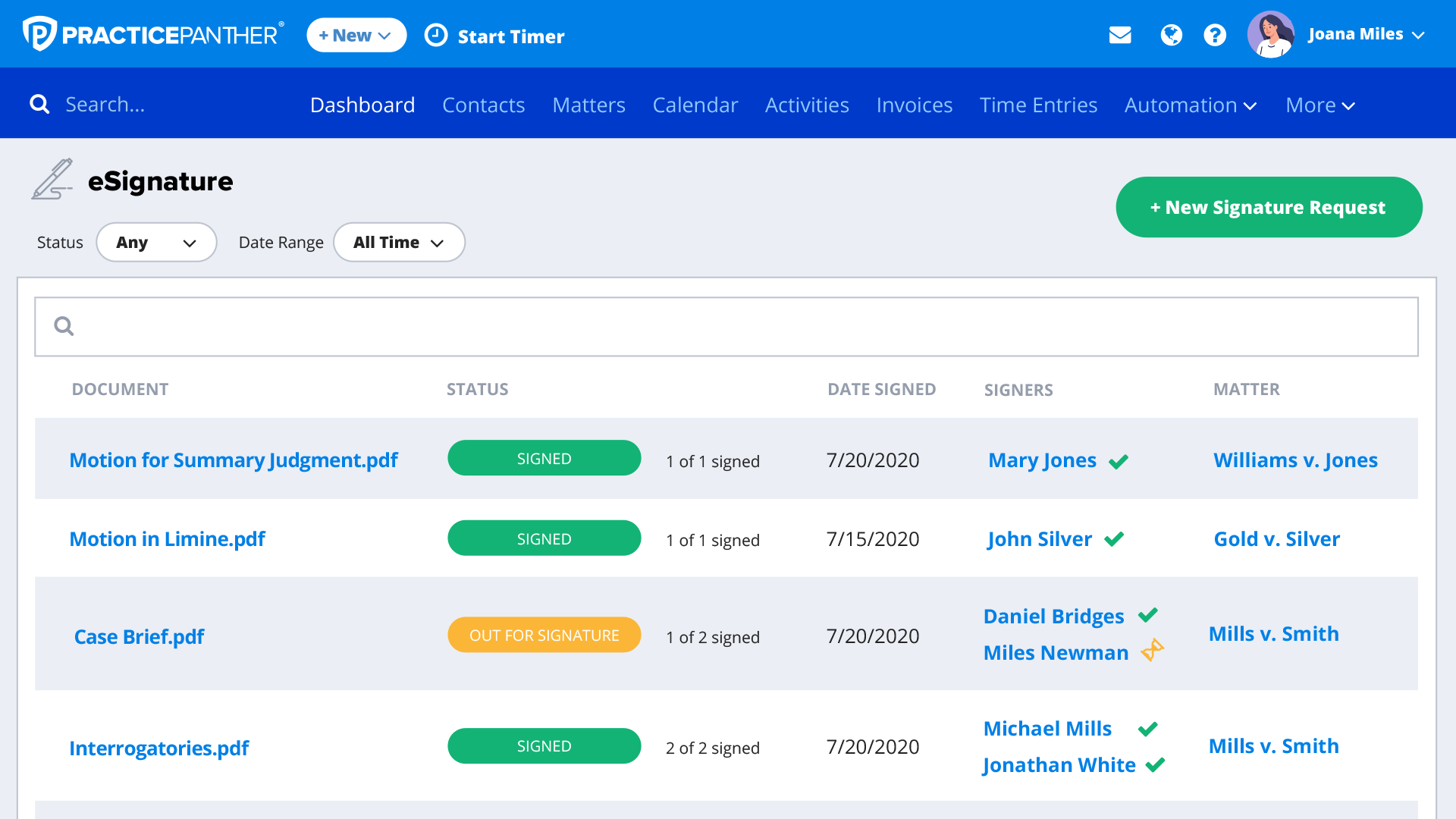Click the magnifier icon beside Search
The image size is (1456, 819).
pos(39,105)
